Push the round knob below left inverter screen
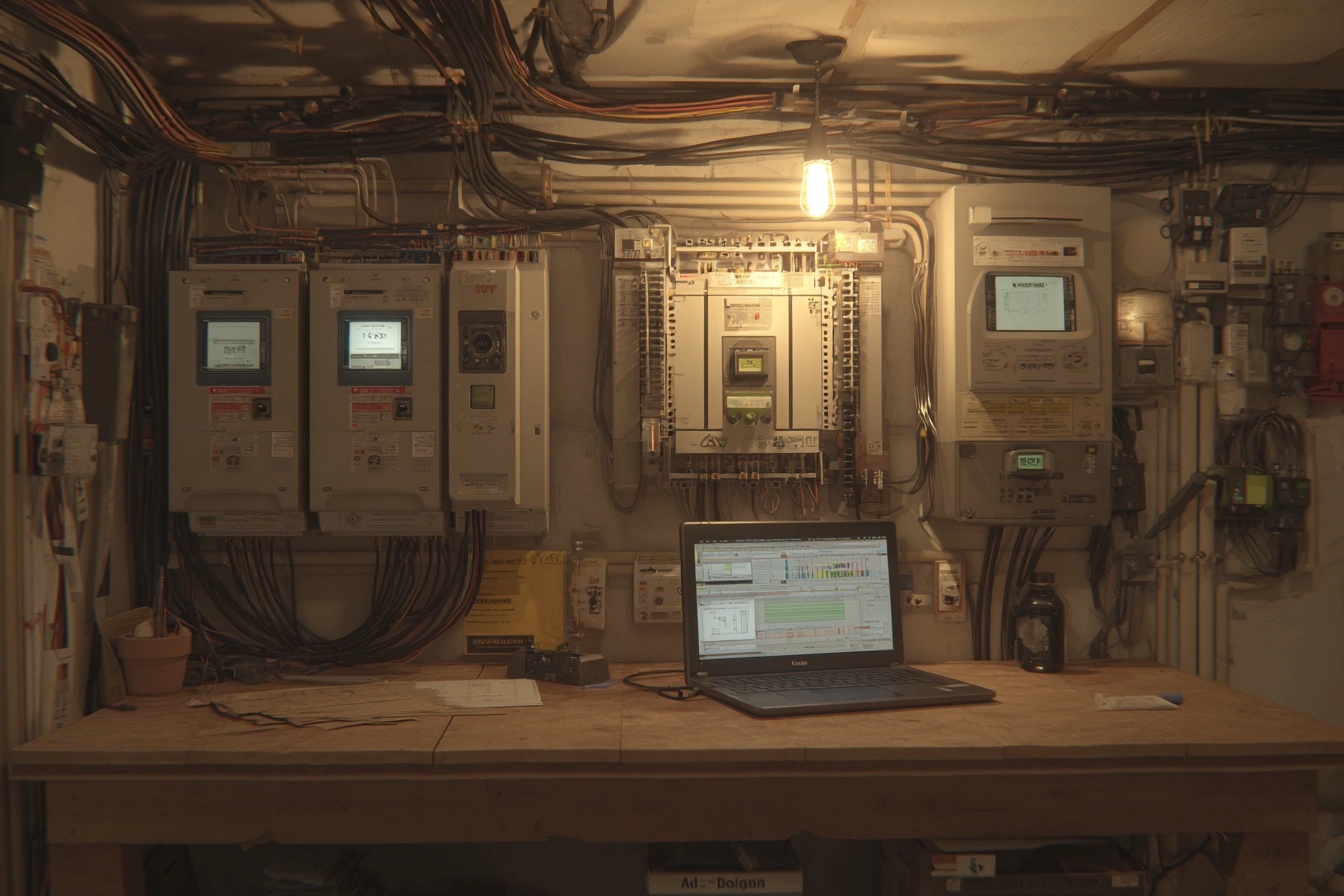Image resolution: width=1344 pixels, height=896 pixels. click(261, 407)
